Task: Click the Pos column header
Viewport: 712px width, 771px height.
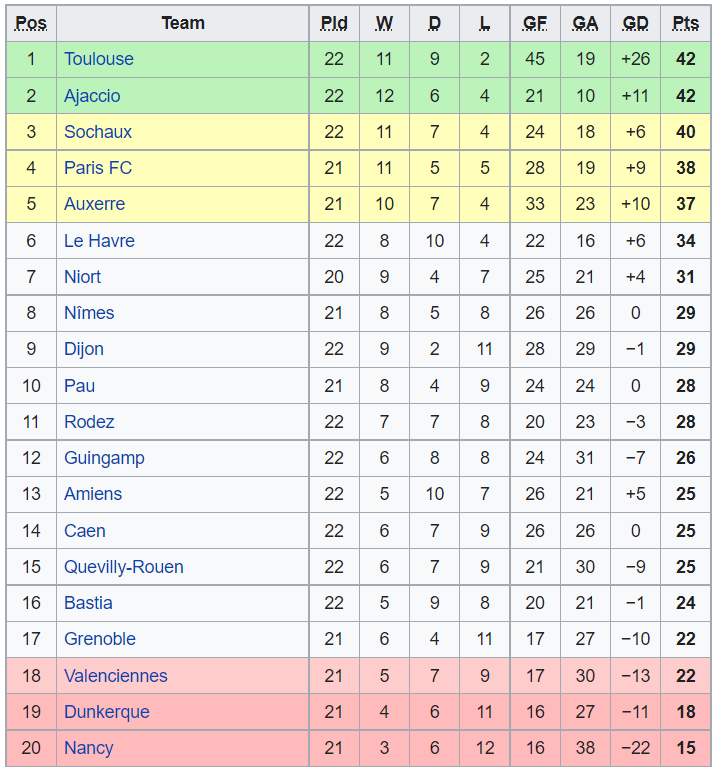Action: pos(31,23)
